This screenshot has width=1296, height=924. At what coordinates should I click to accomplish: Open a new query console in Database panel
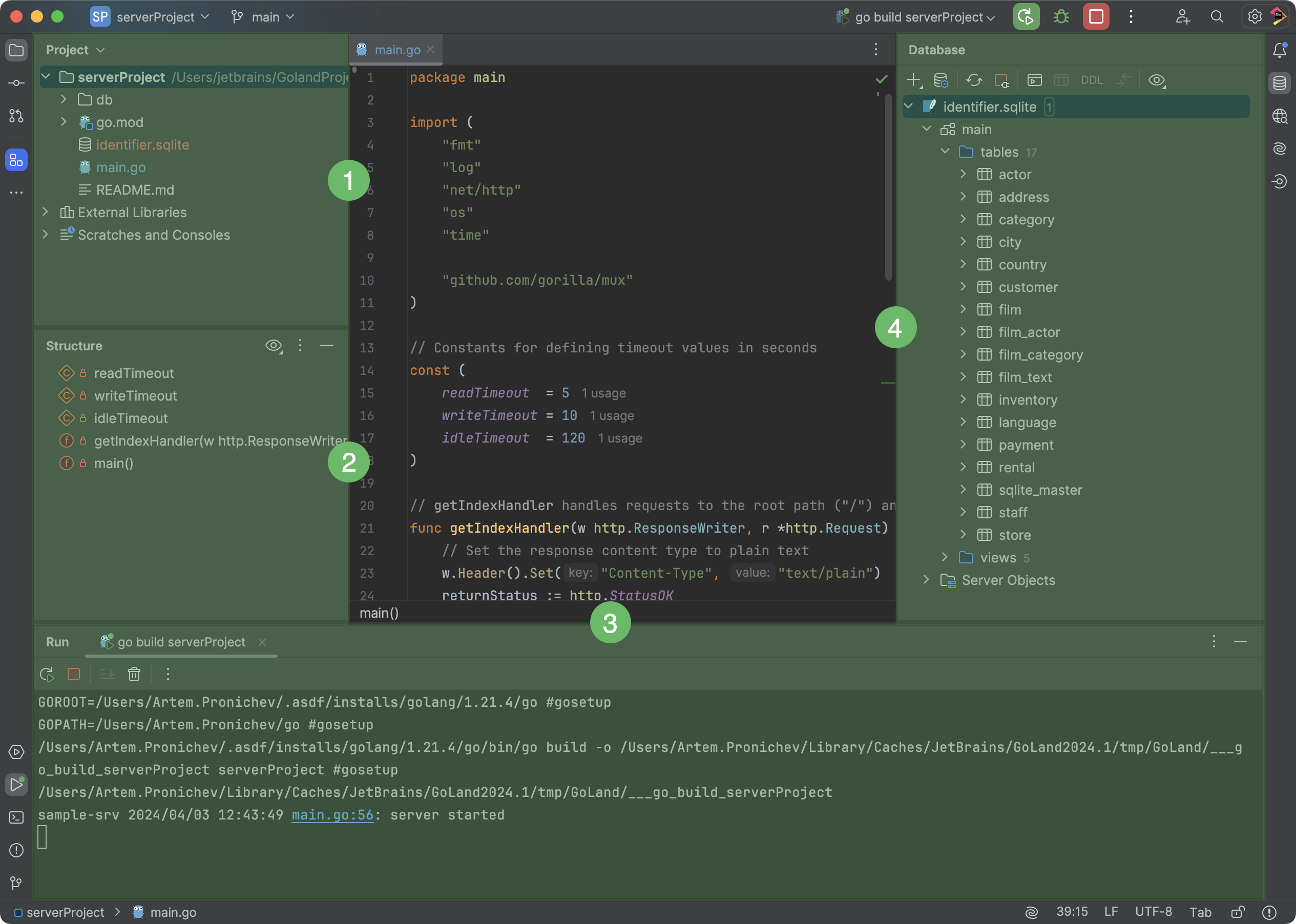(1034, 80)
